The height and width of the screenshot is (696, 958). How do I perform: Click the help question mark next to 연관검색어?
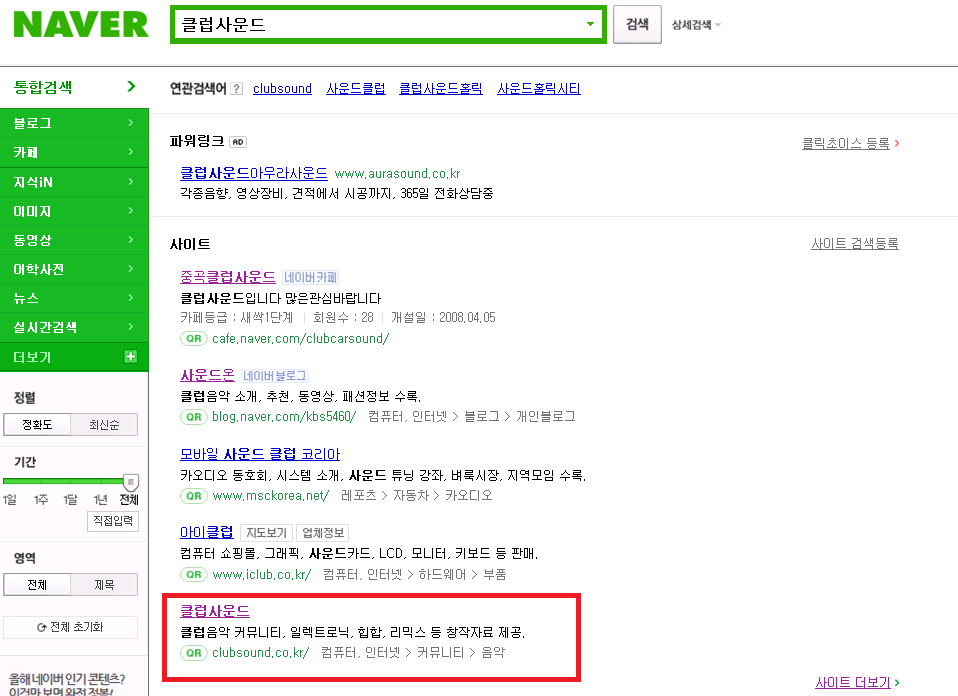click(237, 89)
